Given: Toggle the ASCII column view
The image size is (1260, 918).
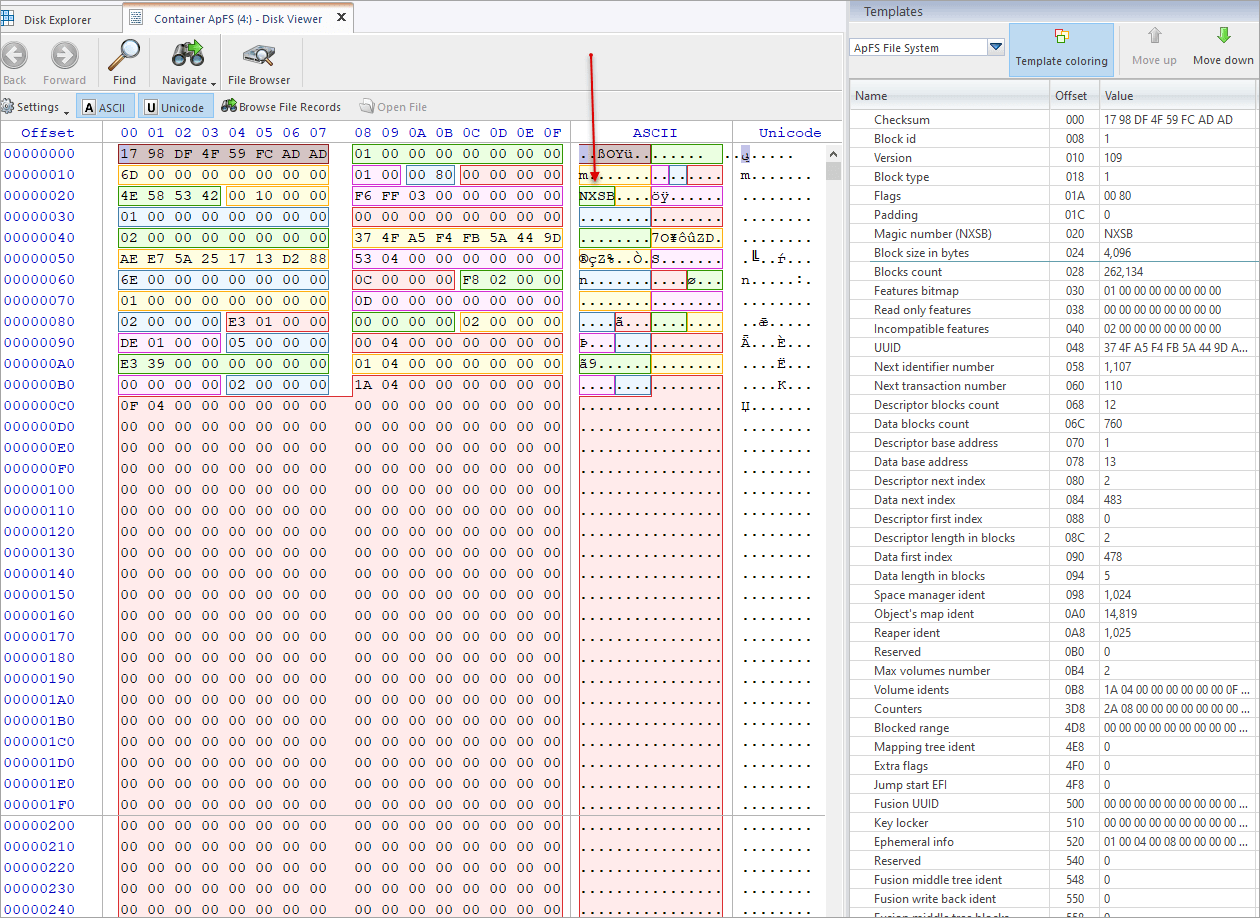Looking at the screenshot, I should [x=105, y=107].
